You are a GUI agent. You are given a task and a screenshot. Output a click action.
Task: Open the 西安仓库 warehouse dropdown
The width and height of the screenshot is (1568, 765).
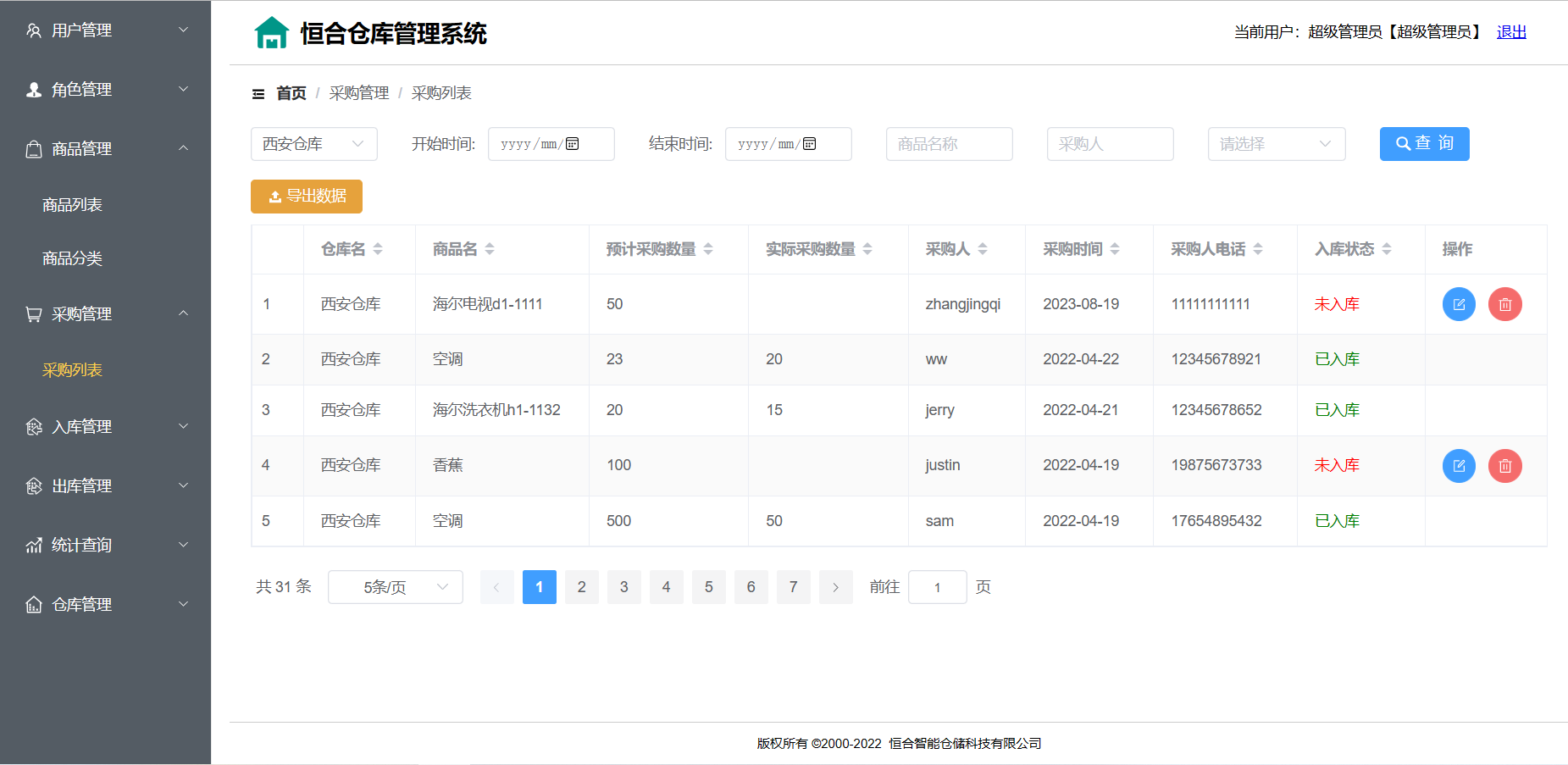[314, 144]
